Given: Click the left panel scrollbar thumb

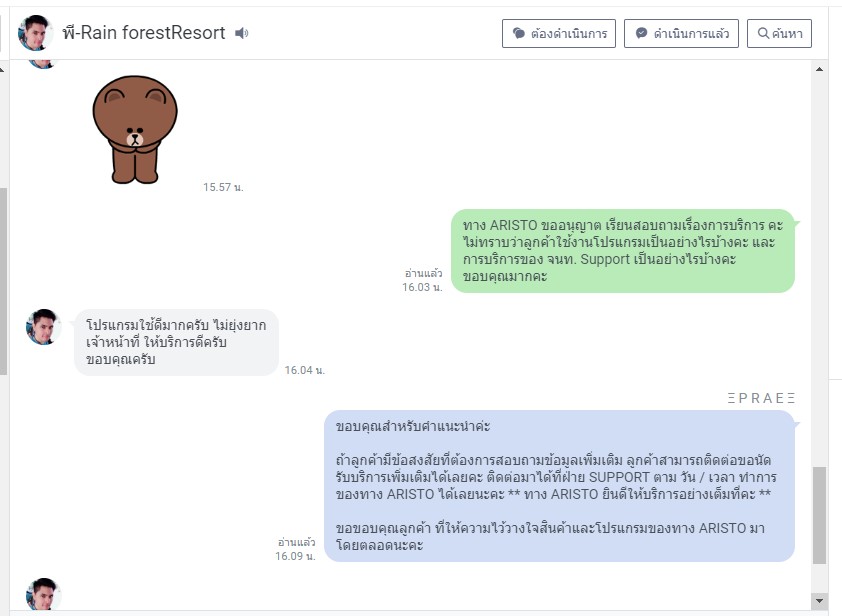Looking at the screenshot, I should (3, 281).
